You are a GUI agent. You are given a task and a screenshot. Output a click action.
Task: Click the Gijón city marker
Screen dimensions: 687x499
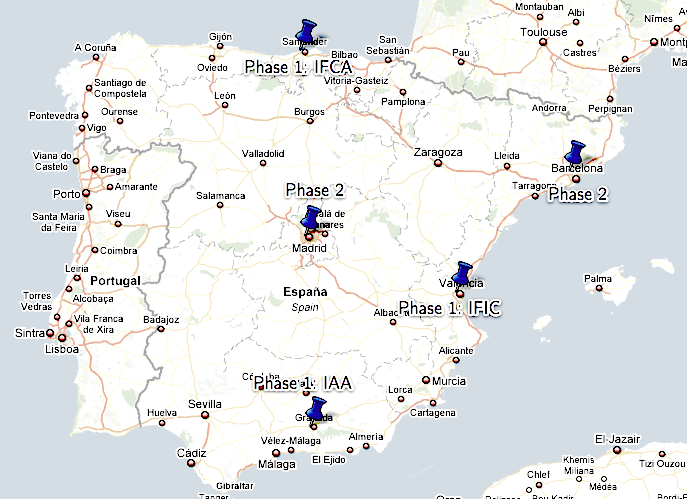coord(220,46)
